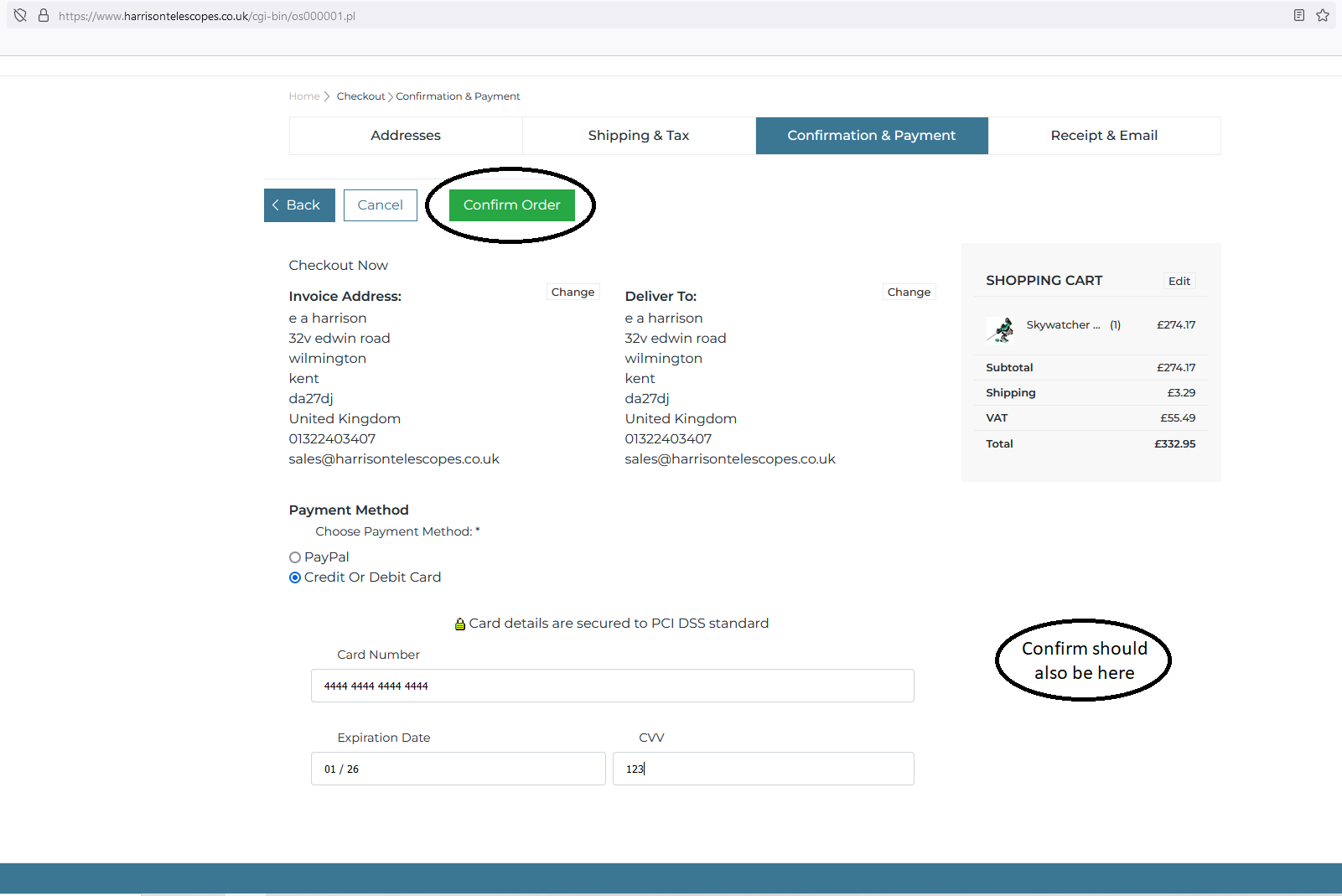Select PayPal payment method
Screen dimensions: 1342x896
295,557
